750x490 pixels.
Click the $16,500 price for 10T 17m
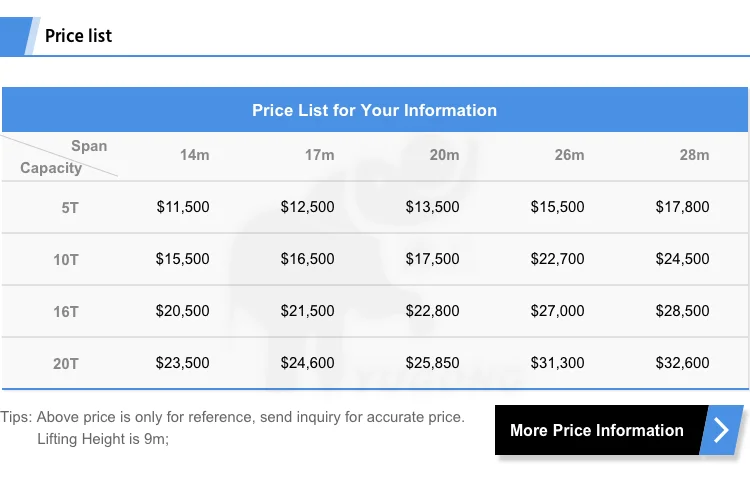pyautogui.click(x=308, y=259)
